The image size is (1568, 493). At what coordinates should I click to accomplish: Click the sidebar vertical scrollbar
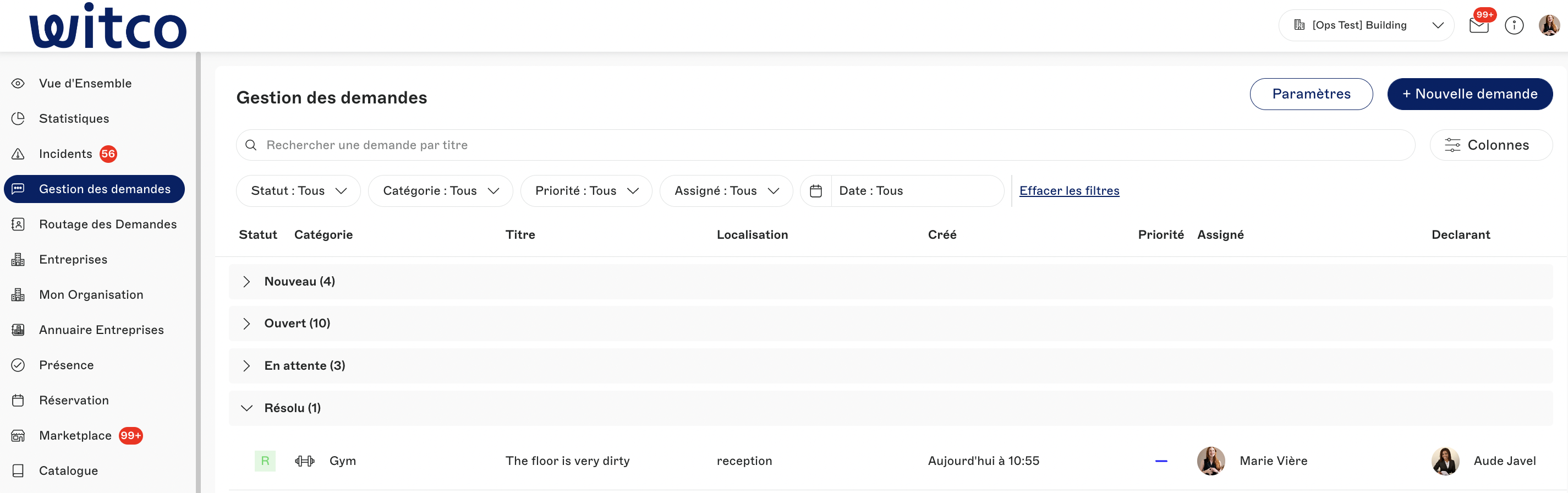click(x=199, y=273)
